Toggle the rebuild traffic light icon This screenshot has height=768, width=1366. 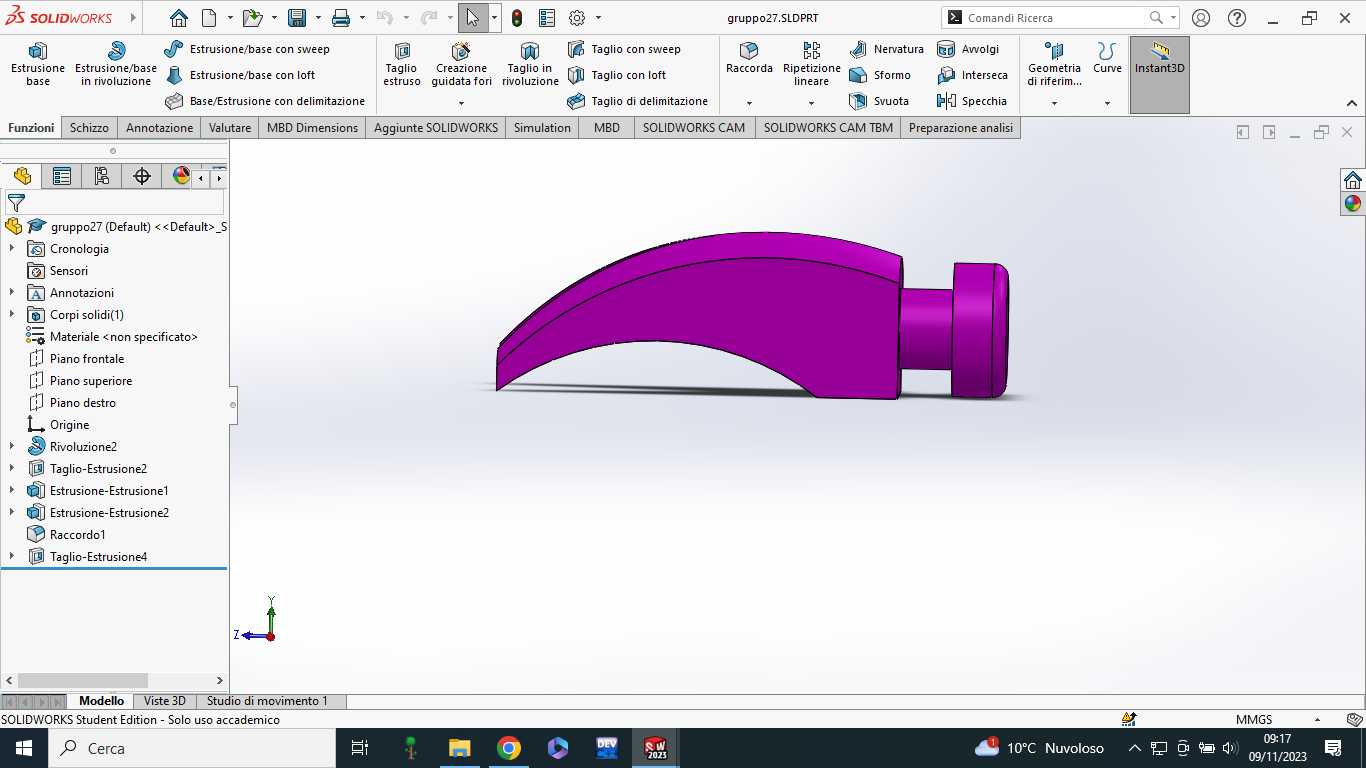[517, 18]
